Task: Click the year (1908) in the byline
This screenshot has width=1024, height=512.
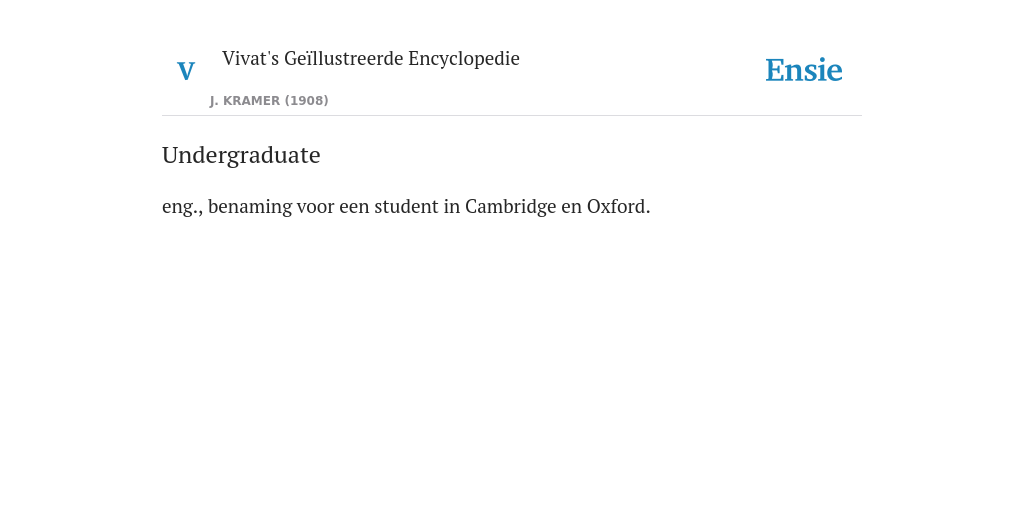Action: [x=306, y=101]
